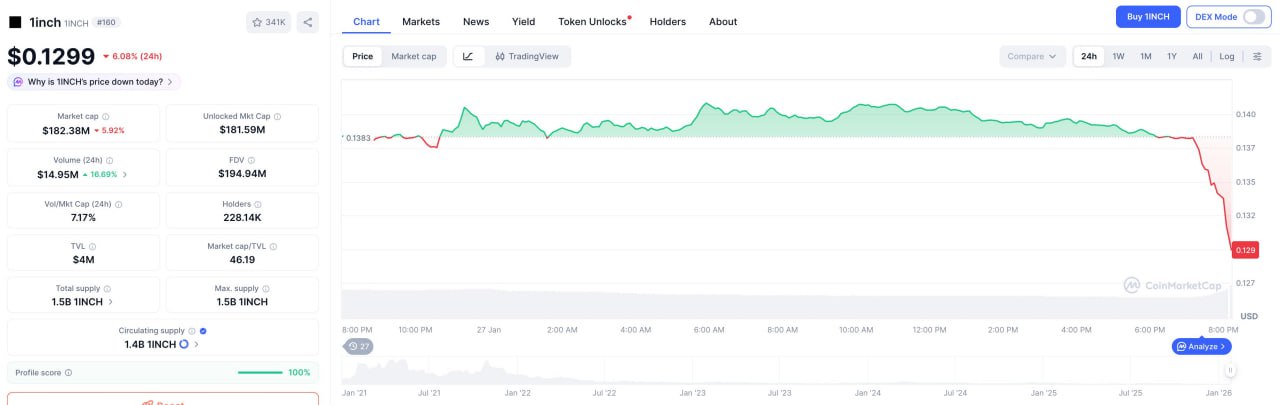Click the info icon beside TVL
Image resolution: width=1280 pixels, height=405 pixels.
(93, 246)
